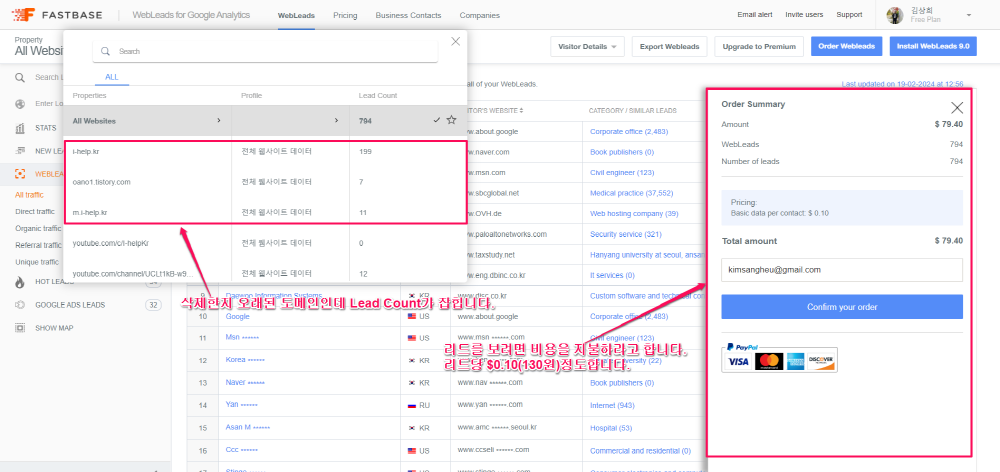Image resolution: width=1000 pixels, height=472 pixels.
Task: Go to Business Contacts tab
Action: (x=408, y=15)
